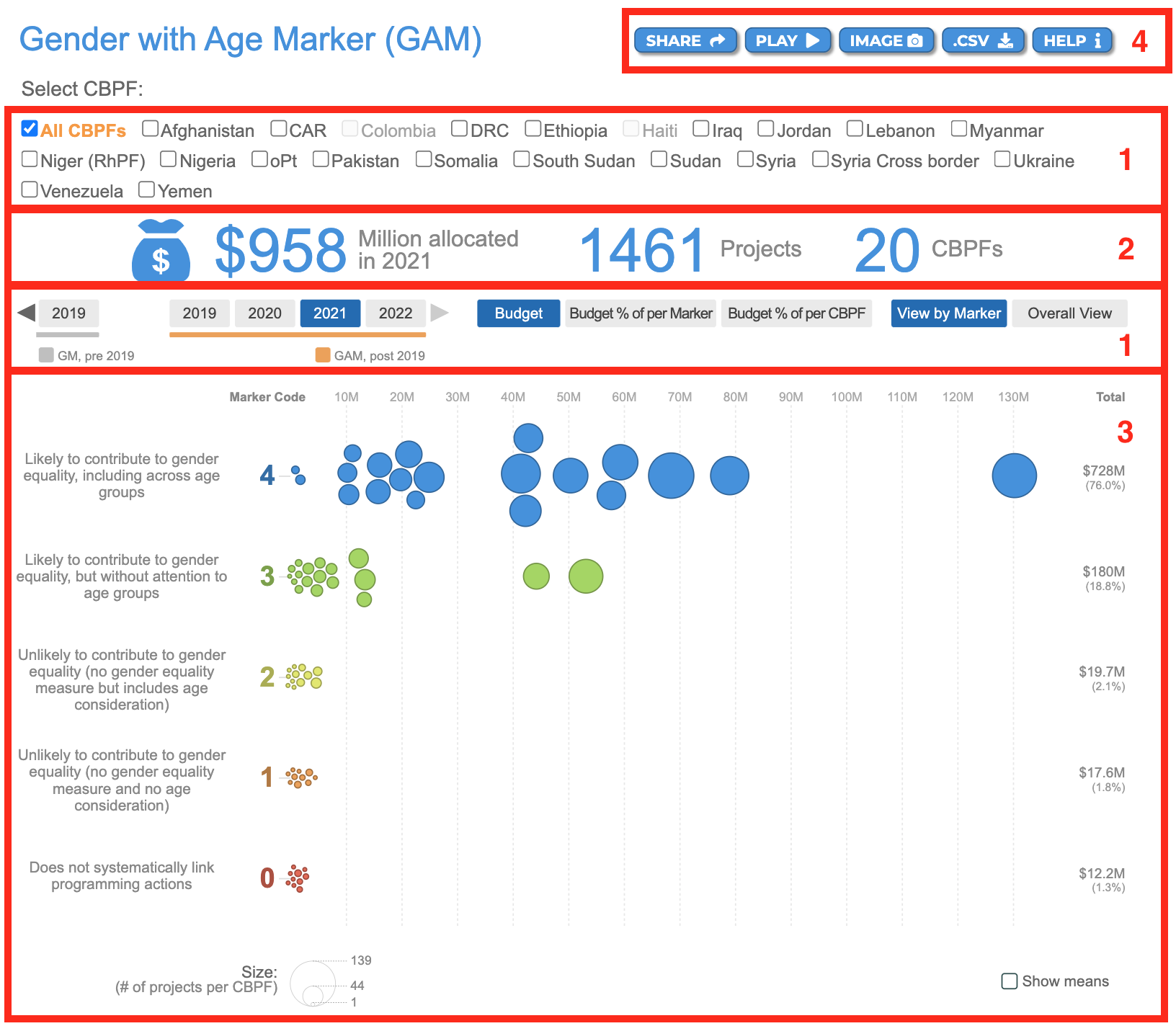Click the red bubble cluster in marker 0
Viewport: 1176px width, 1026px height.
pos(298,878)
